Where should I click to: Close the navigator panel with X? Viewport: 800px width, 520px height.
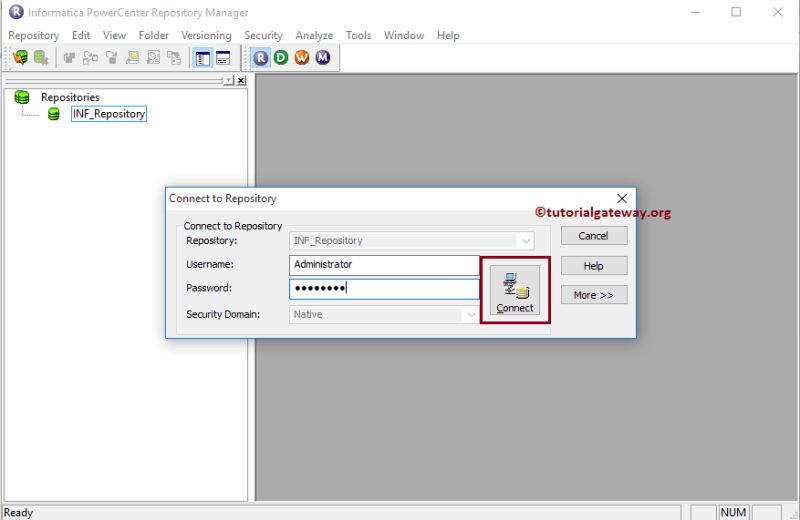pos(241,80)
